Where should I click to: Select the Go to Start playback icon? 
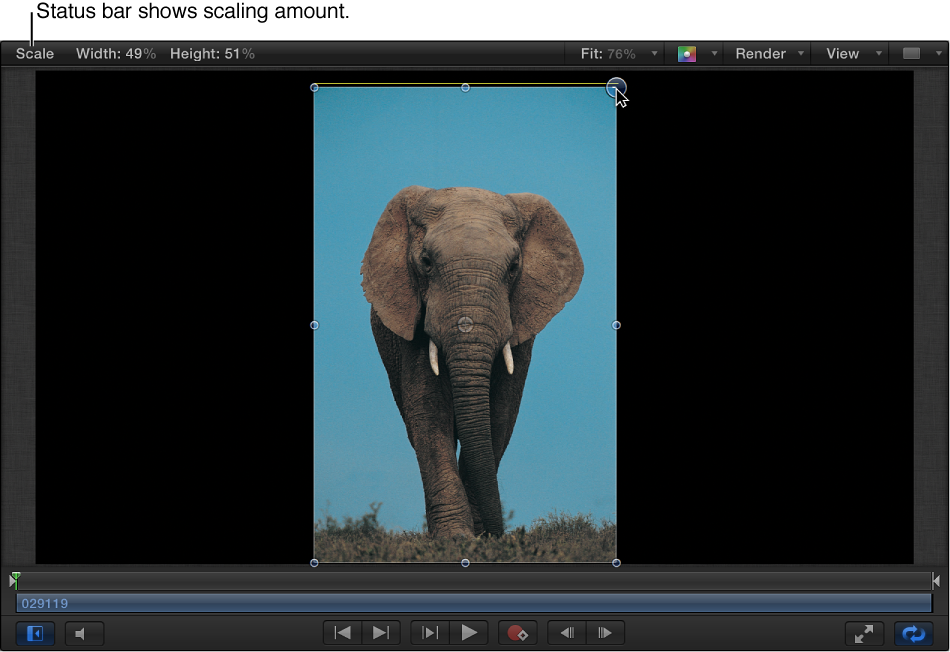[x=341, y=632]
